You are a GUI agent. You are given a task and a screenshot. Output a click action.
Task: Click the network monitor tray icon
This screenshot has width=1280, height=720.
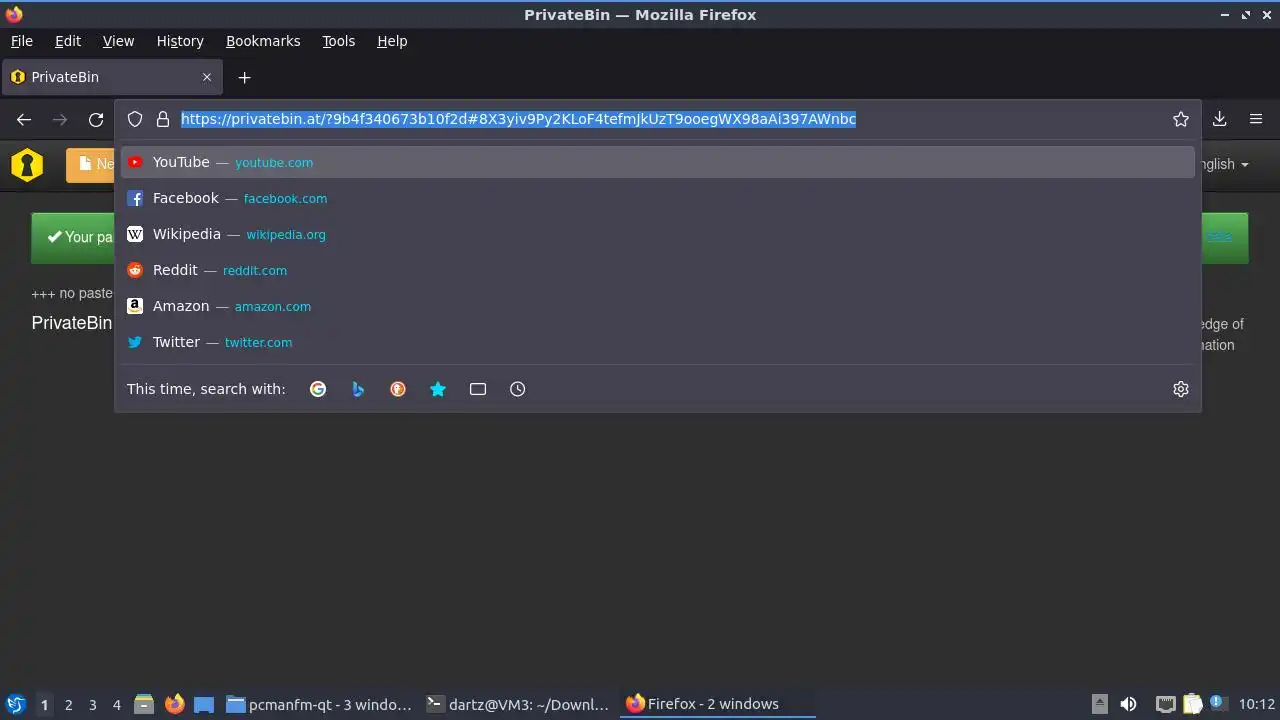[1165, 704]
